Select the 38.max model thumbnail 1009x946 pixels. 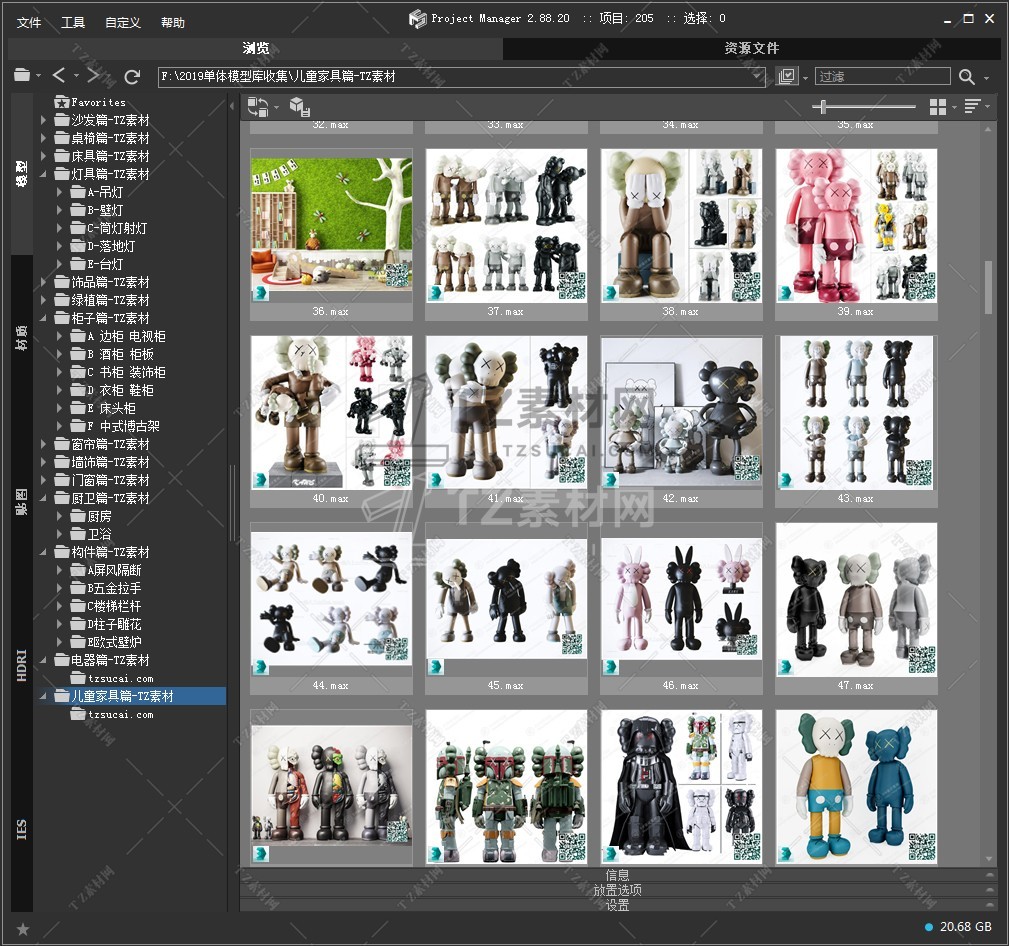pyautogui.click(x=681, y=225)
